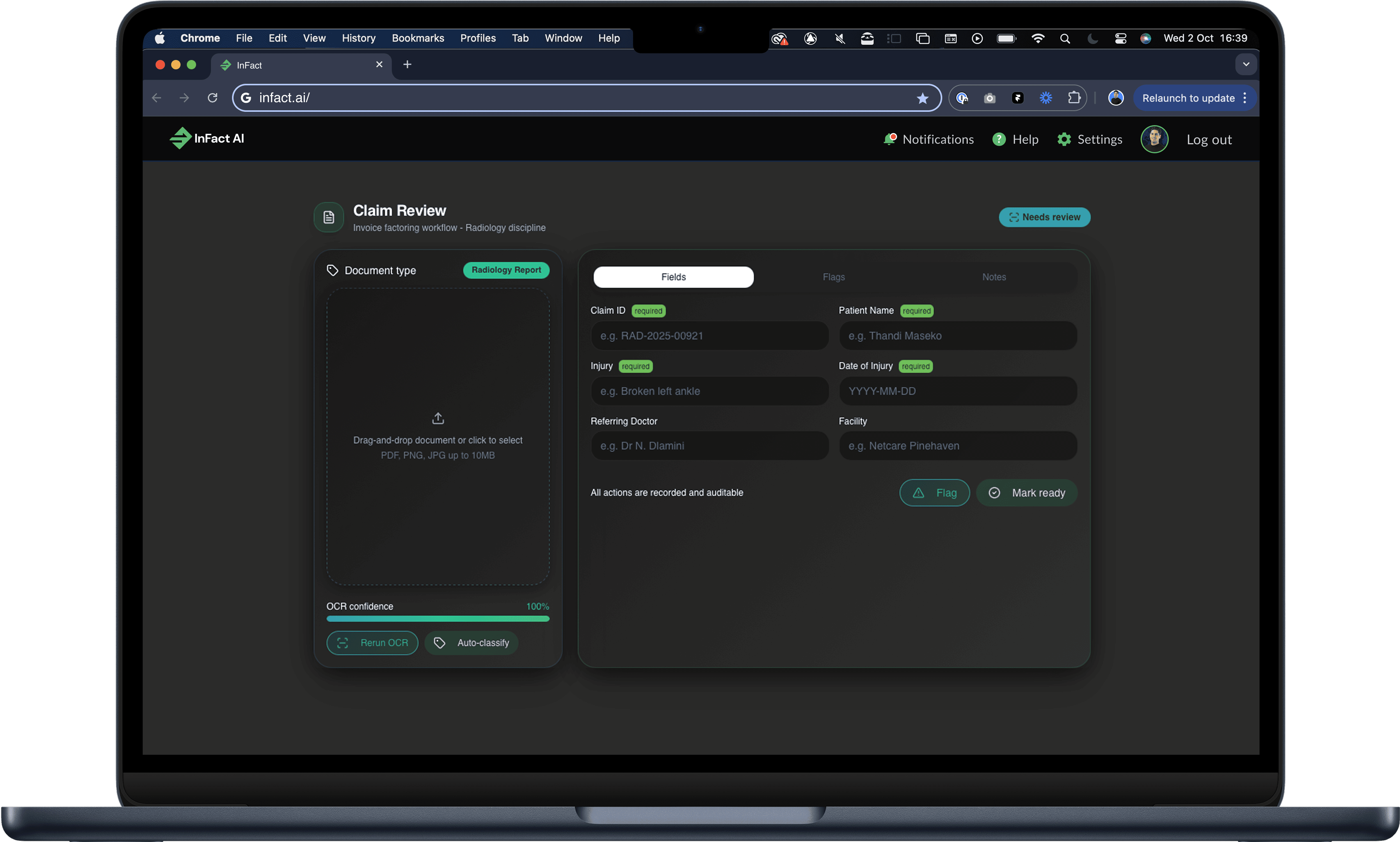Image resolution: width=1400 pixels, height=842 pixels.
Task: Click the OCR confidence progress bar
Action: [x=437, y=619]
